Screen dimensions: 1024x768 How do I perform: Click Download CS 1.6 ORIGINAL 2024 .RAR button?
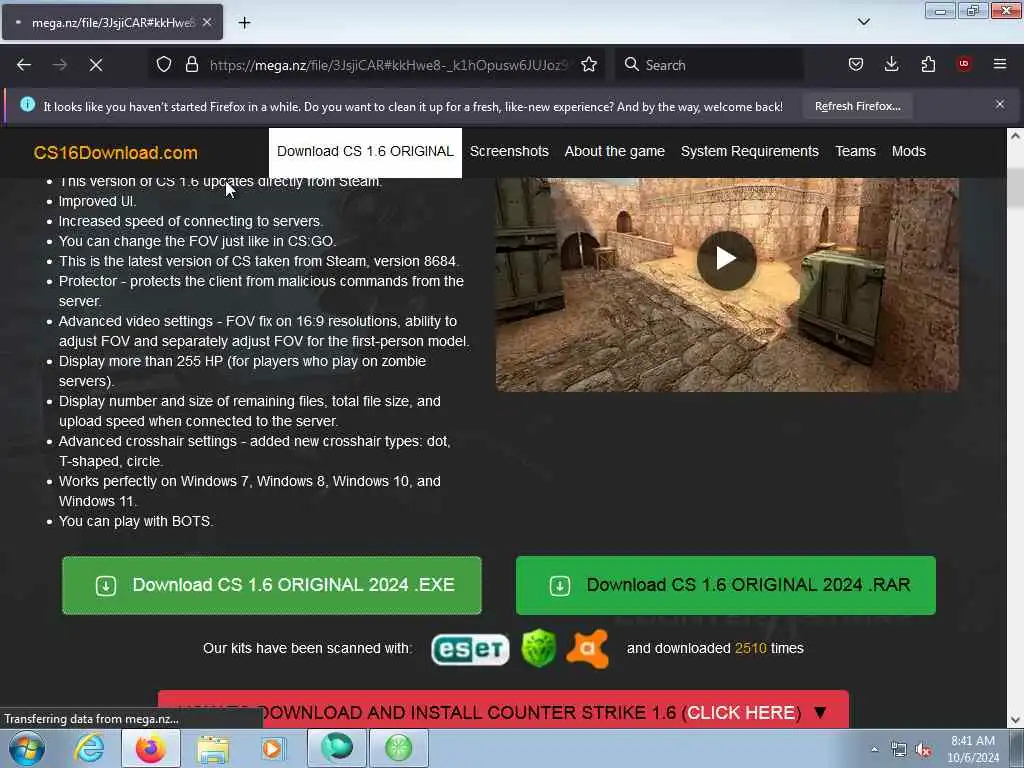pyautogui.click(x=726, y=585)
